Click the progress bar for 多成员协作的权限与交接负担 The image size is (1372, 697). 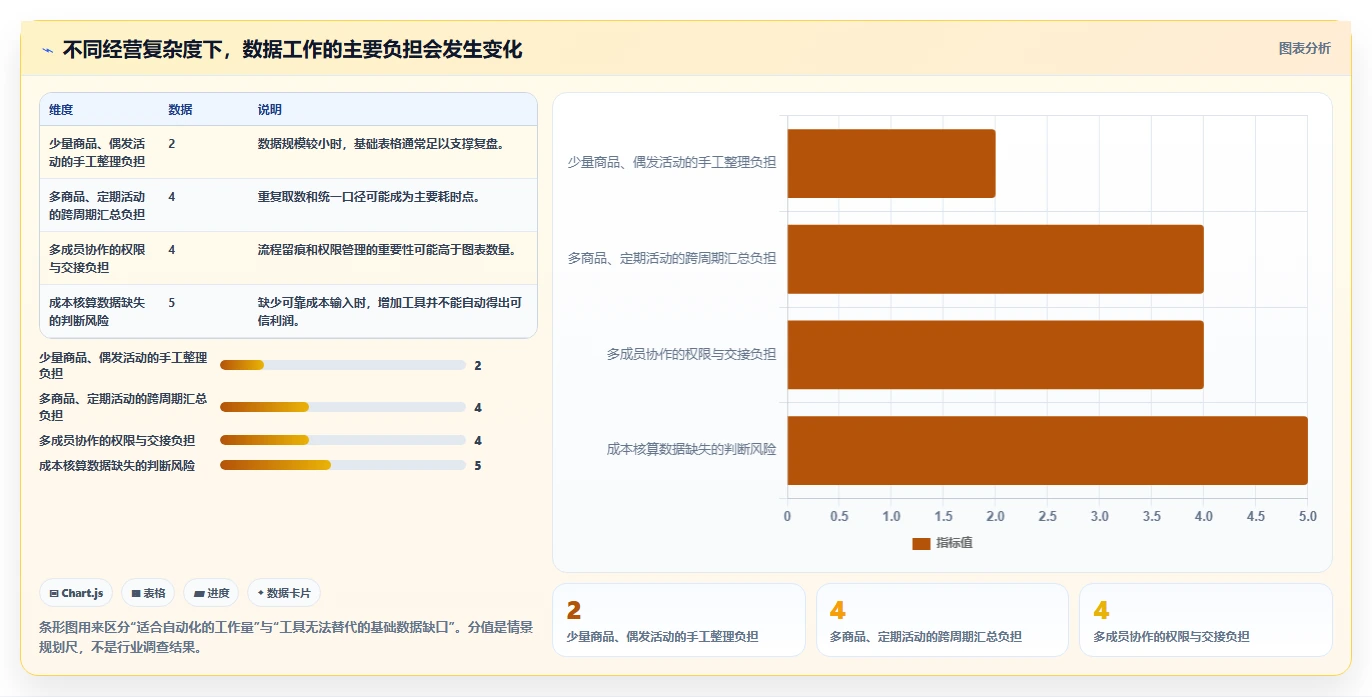[343, 440]
